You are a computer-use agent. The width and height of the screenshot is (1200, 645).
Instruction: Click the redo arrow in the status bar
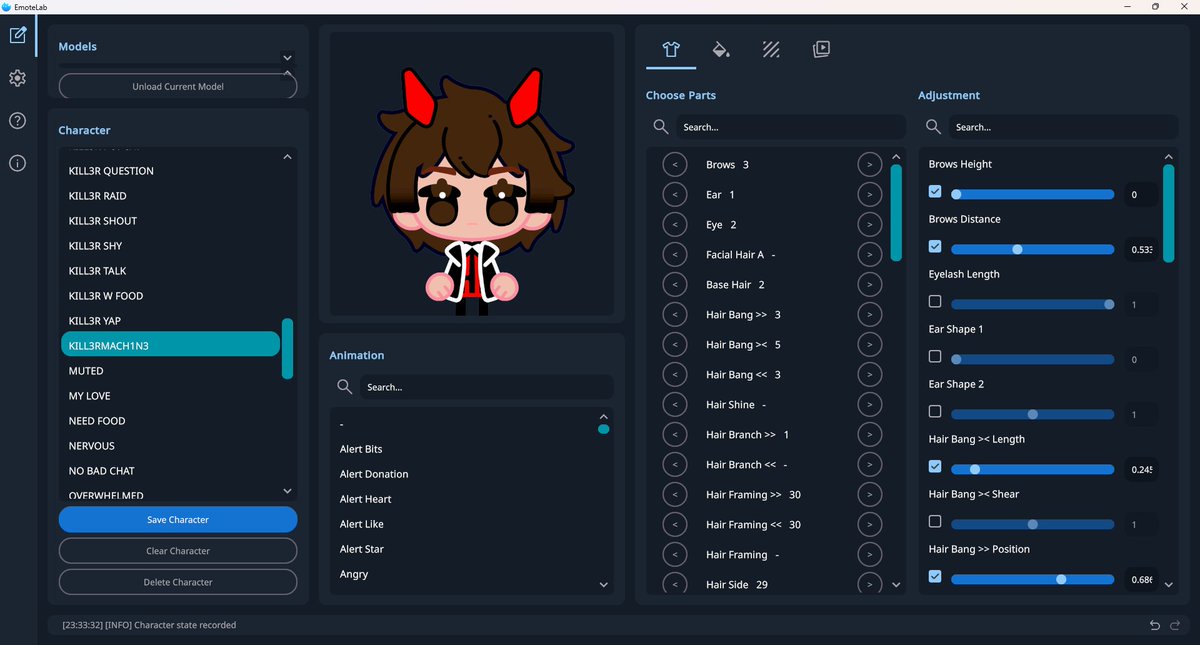click(x=1173, y=624)
